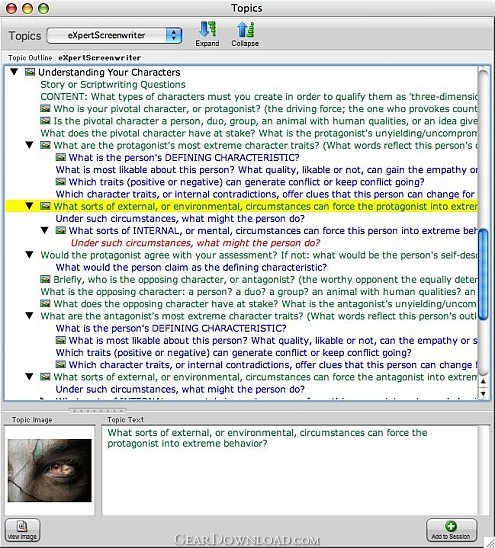Click image icon beside first 'Which traits (positive or negative)'
The height and width of the screenshot is (548, 495).
pyautogui.click(x=61, y=182)
